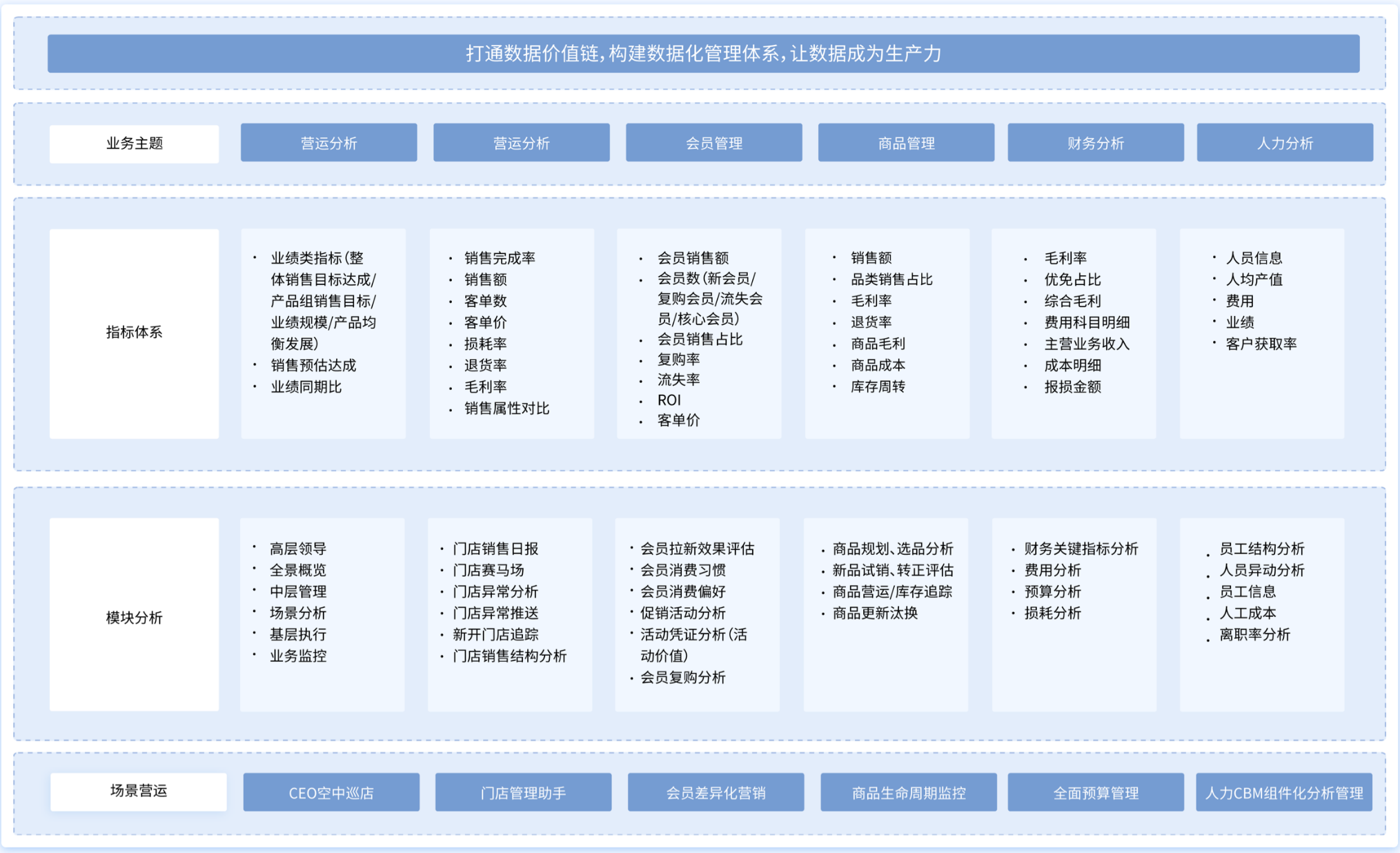The width and height of the screenshot is (1400, 853).
Task: Open CEO空中巡店 scenario button
Action: pos(331,792)
